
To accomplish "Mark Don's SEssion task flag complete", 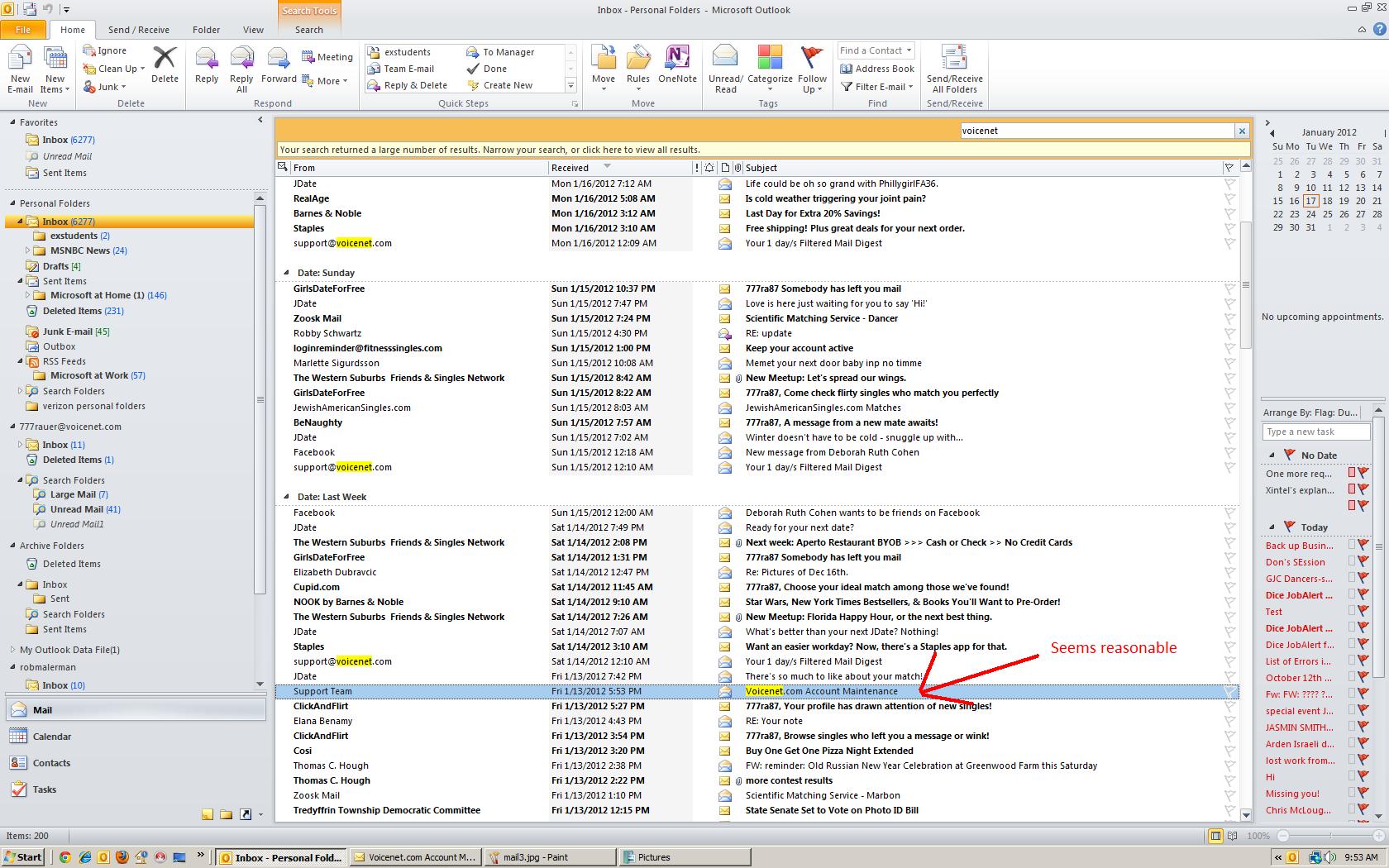I will [x=1363, y=561].
